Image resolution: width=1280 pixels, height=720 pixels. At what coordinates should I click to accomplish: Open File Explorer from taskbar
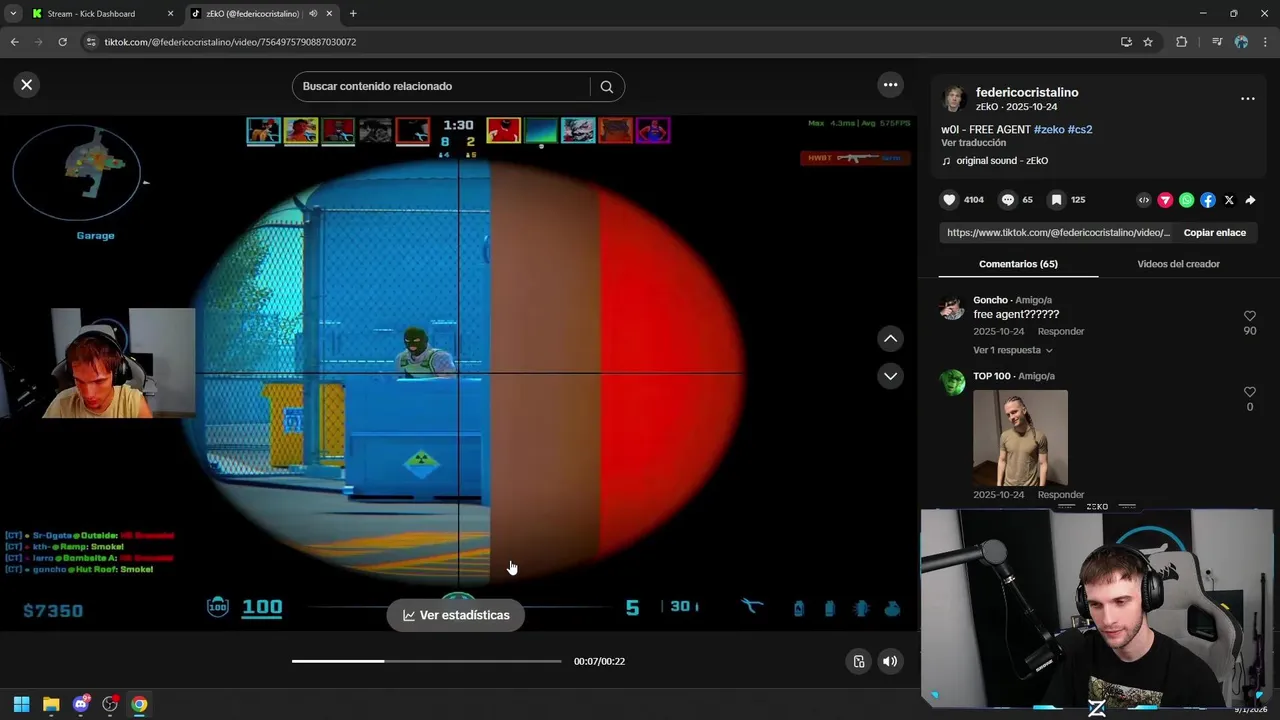pos(51,704)
